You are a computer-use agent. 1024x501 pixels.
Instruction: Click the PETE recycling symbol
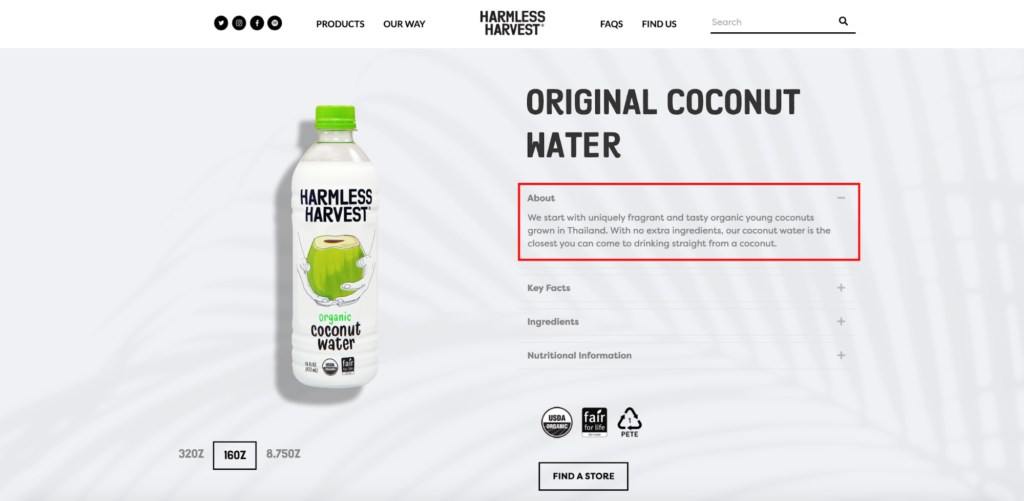(630, 423)
